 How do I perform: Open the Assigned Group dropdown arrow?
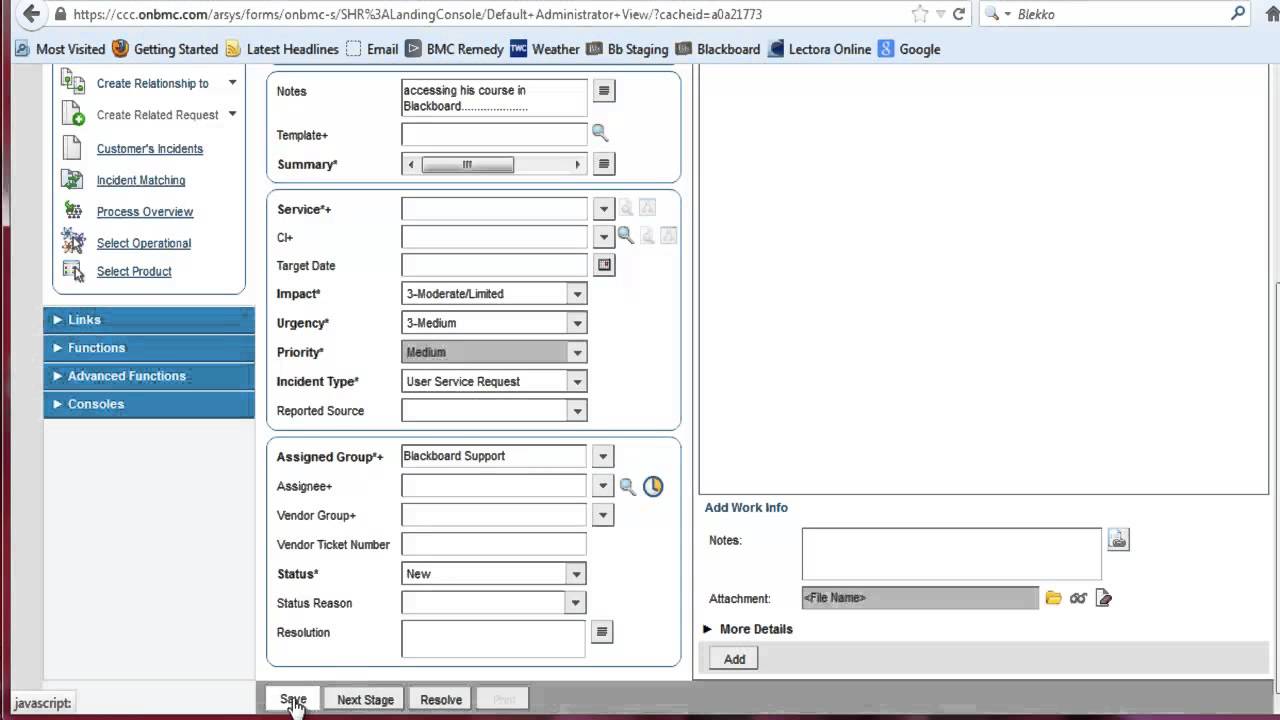[602, 456]
